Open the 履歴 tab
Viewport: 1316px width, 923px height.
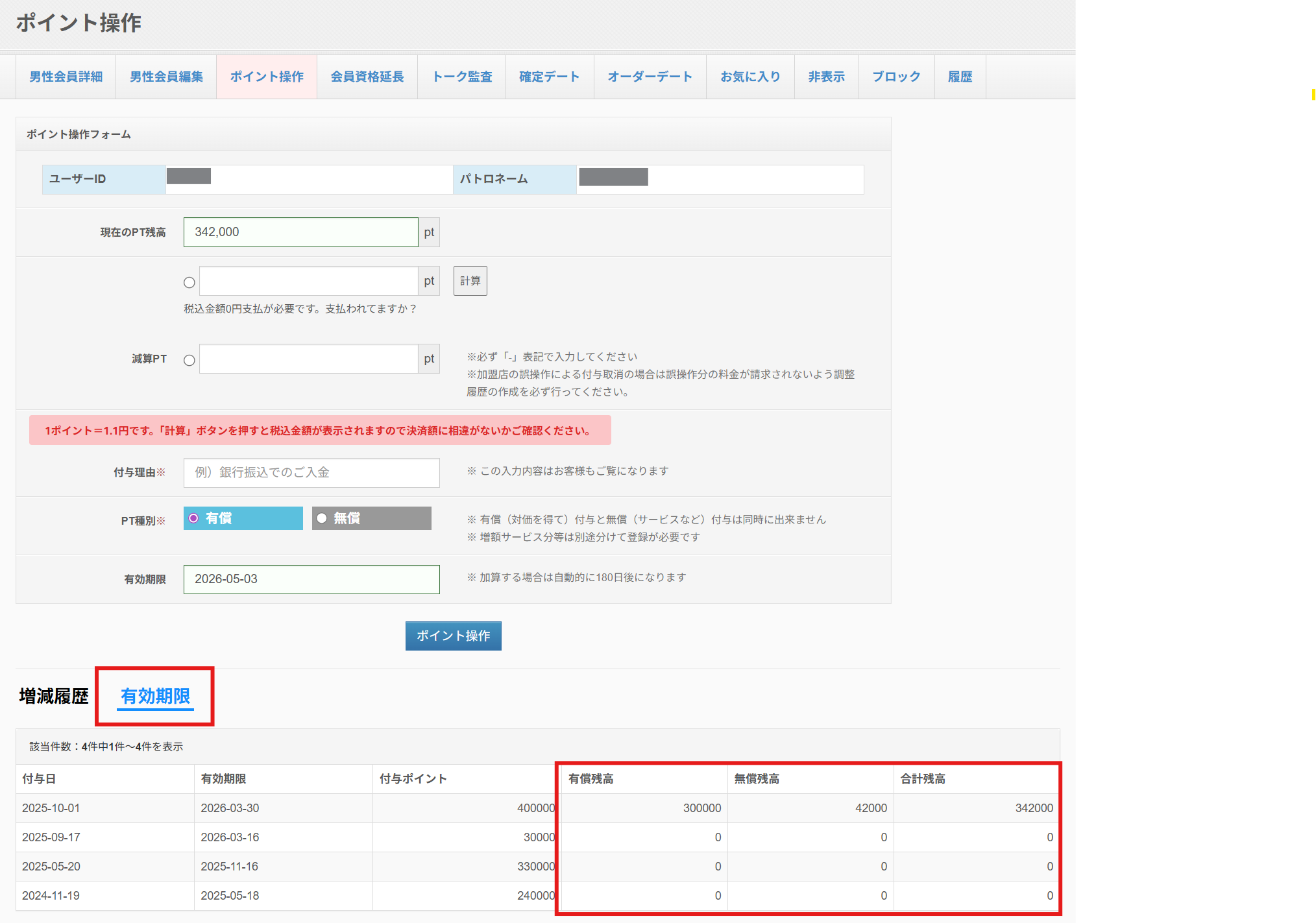960,77
